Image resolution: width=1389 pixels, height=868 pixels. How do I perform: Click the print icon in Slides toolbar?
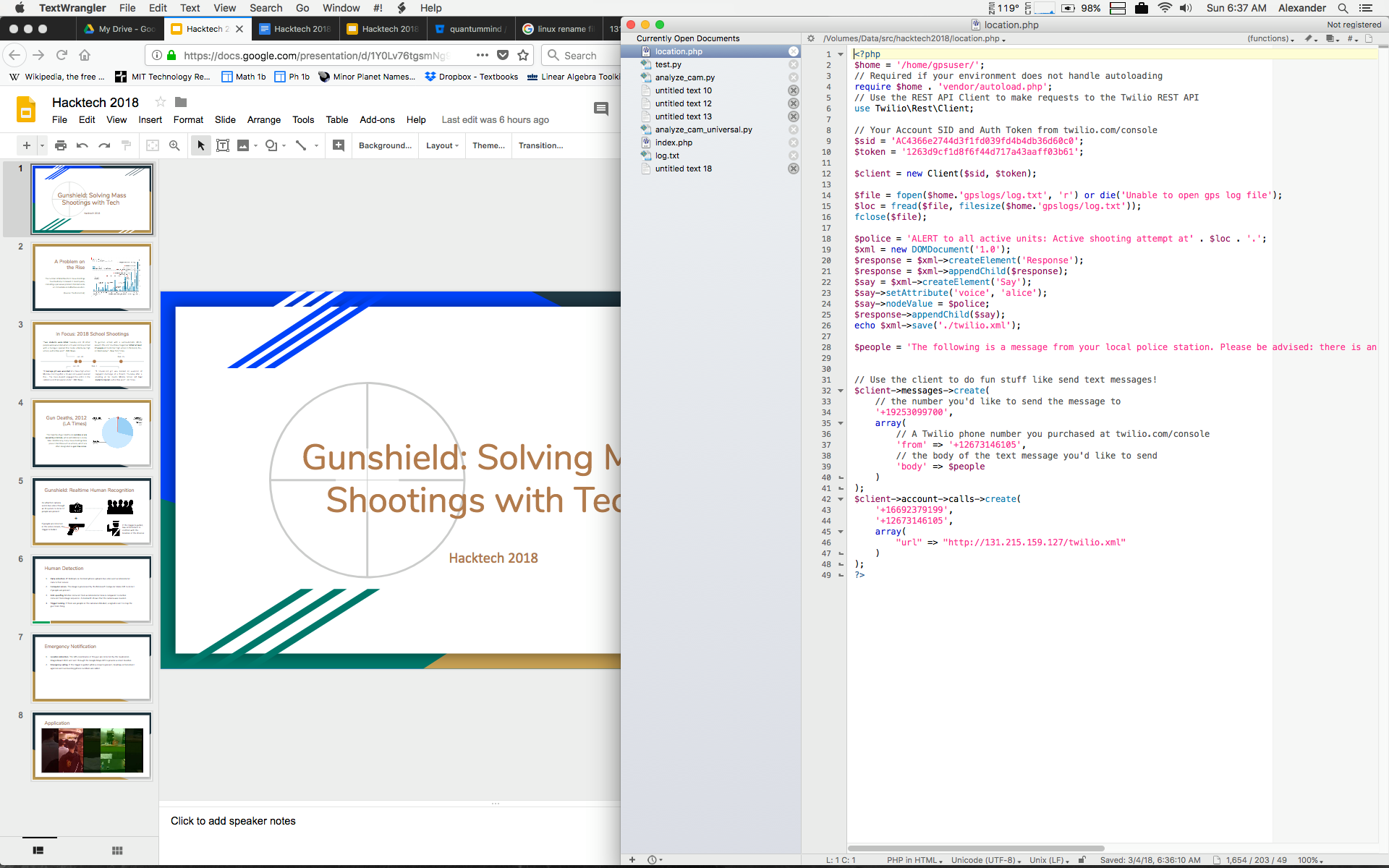point(61,145)
